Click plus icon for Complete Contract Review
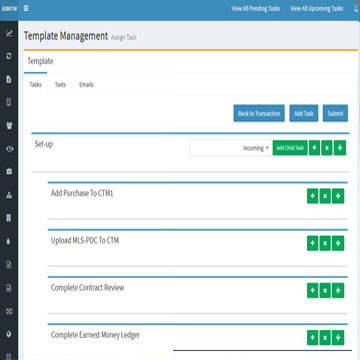Screen dimensions: 360x360 coord(312,291)
